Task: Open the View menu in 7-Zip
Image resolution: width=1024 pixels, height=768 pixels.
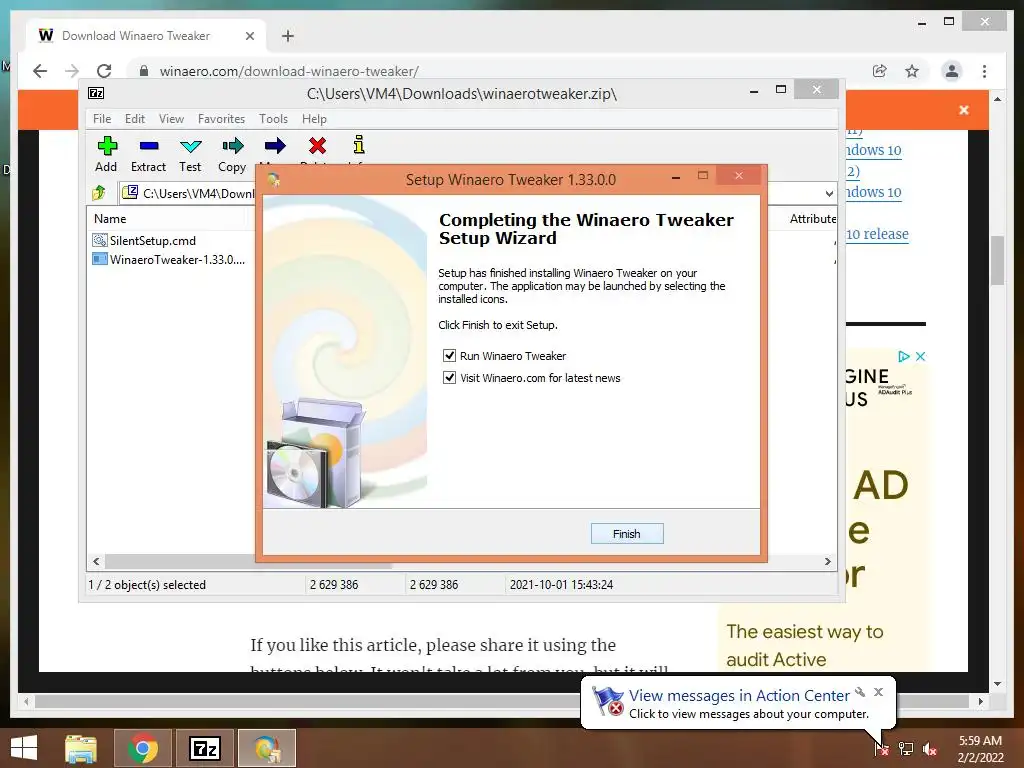Action: click(171, 119)
